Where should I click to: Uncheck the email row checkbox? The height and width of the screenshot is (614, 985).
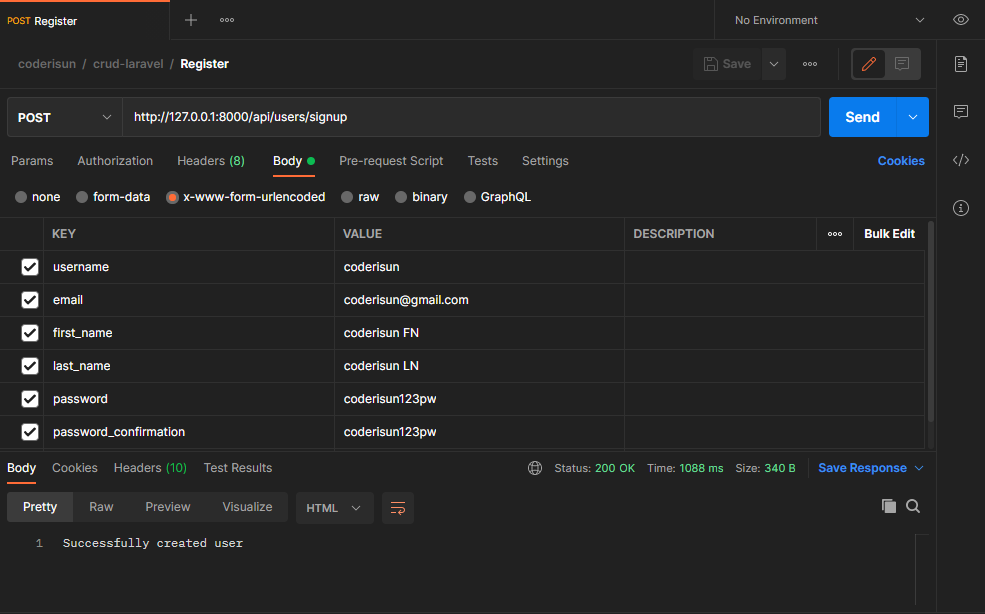click(30, 300)
